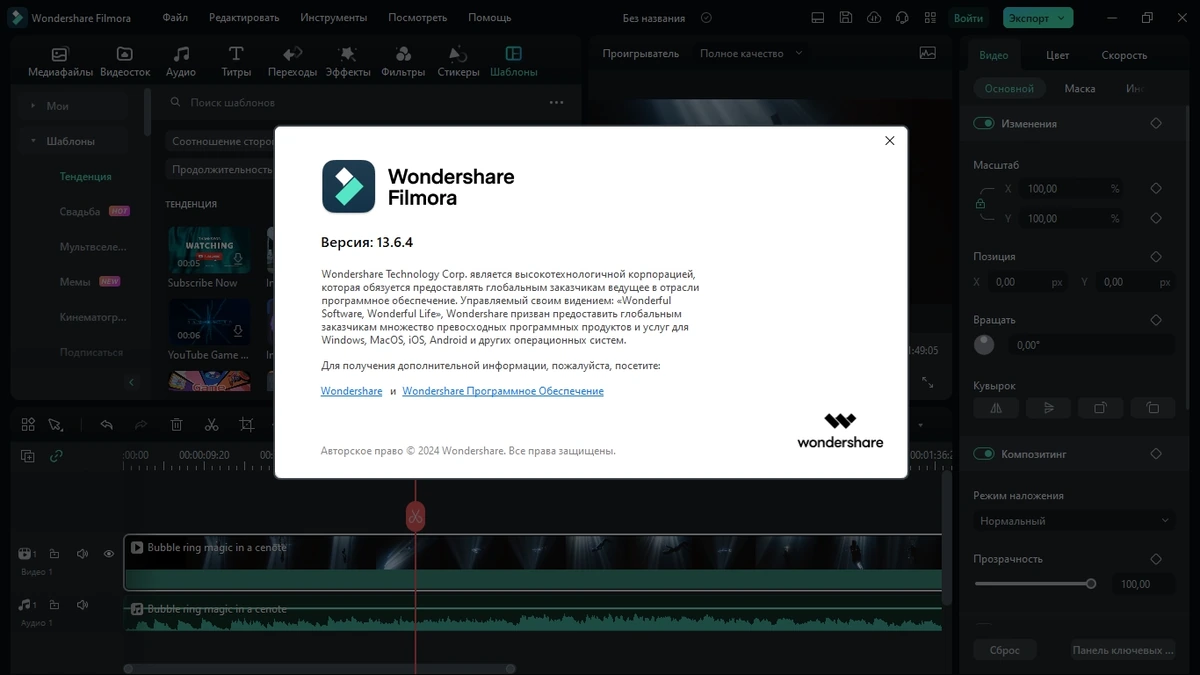This screenshot has height=675, width=1200.
Task: Toggle the Композитинг switch
Action: click(x=984, y=454)
